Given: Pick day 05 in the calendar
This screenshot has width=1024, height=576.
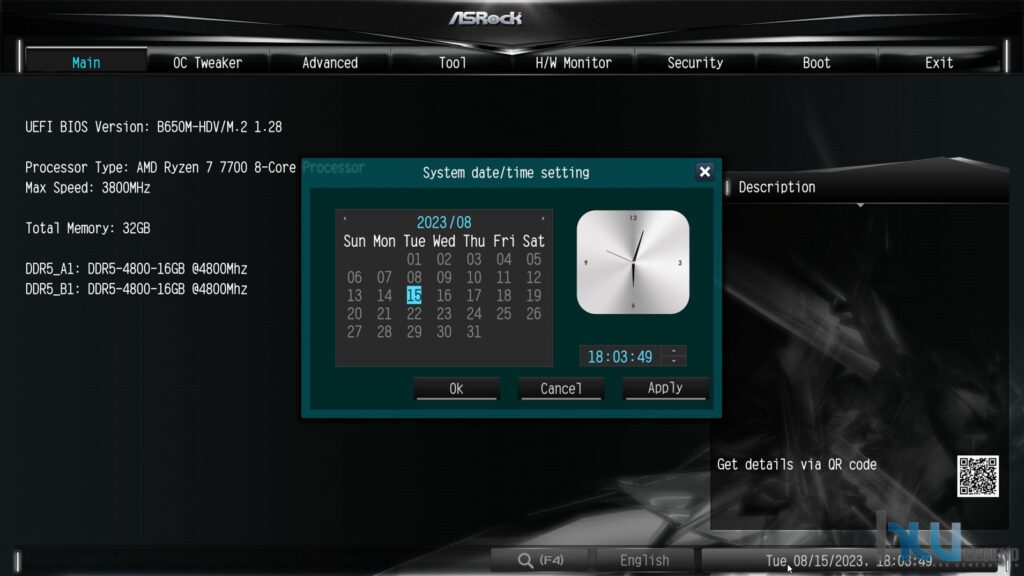Looking at the screenshot, I should coord(534,259).
